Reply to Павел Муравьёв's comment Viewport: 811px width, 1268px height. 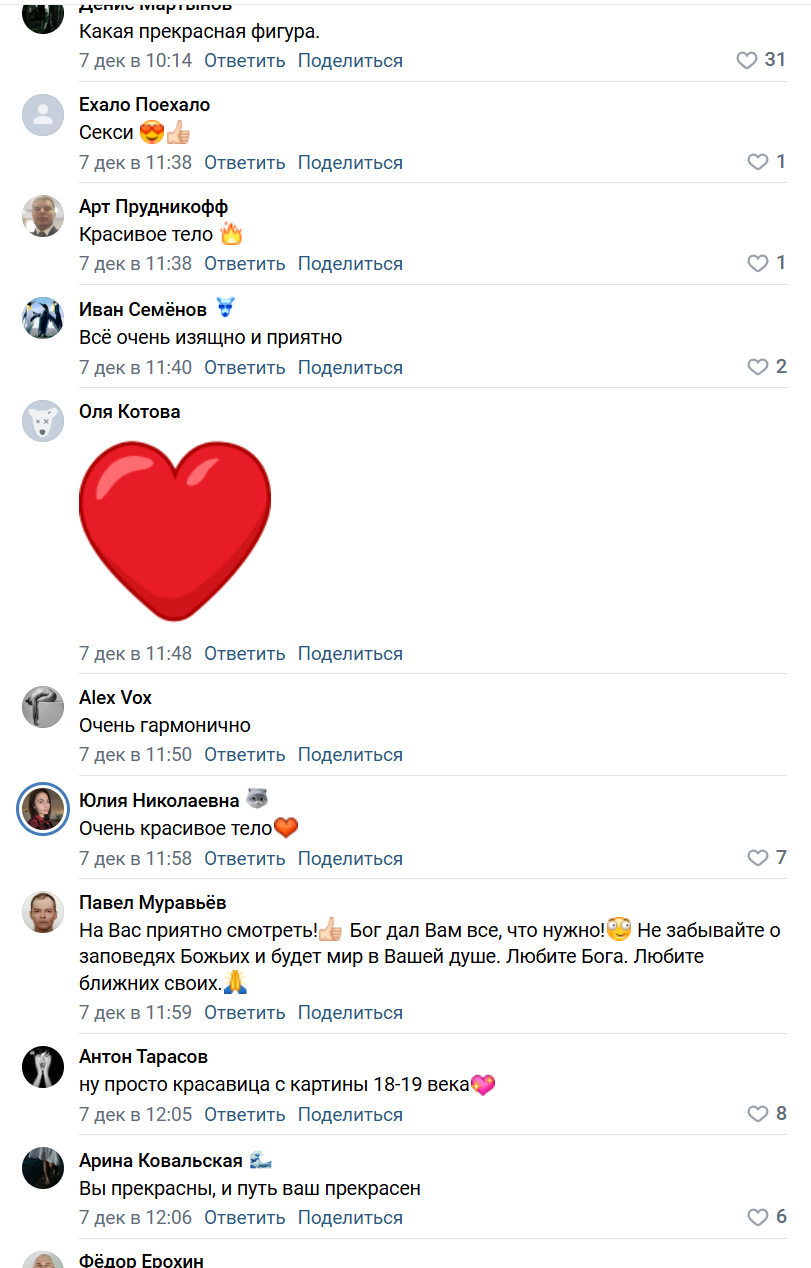[245, 1012]
